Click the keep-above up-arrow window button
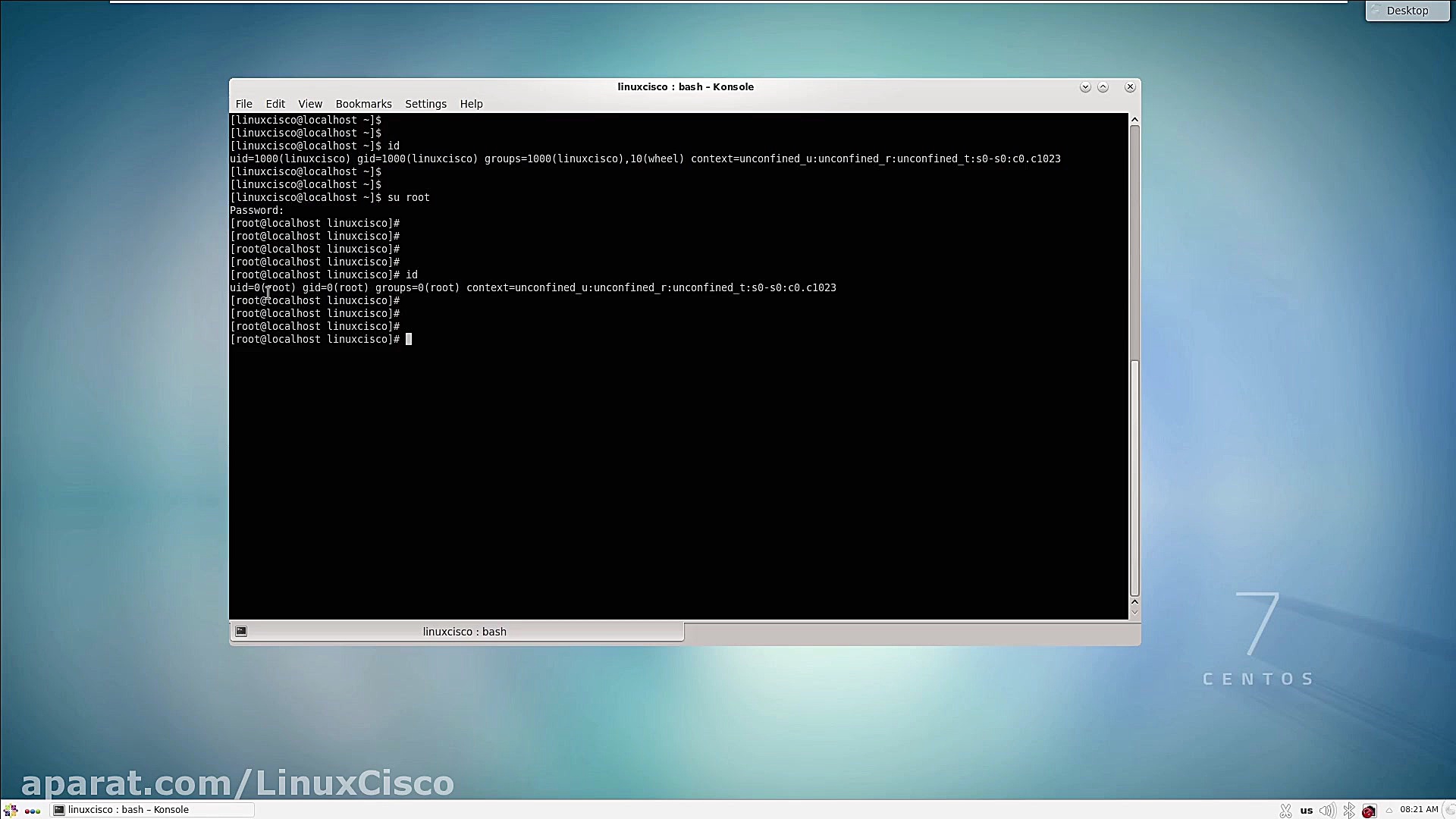This screenshot has width=1456, height=819. 1103,86
